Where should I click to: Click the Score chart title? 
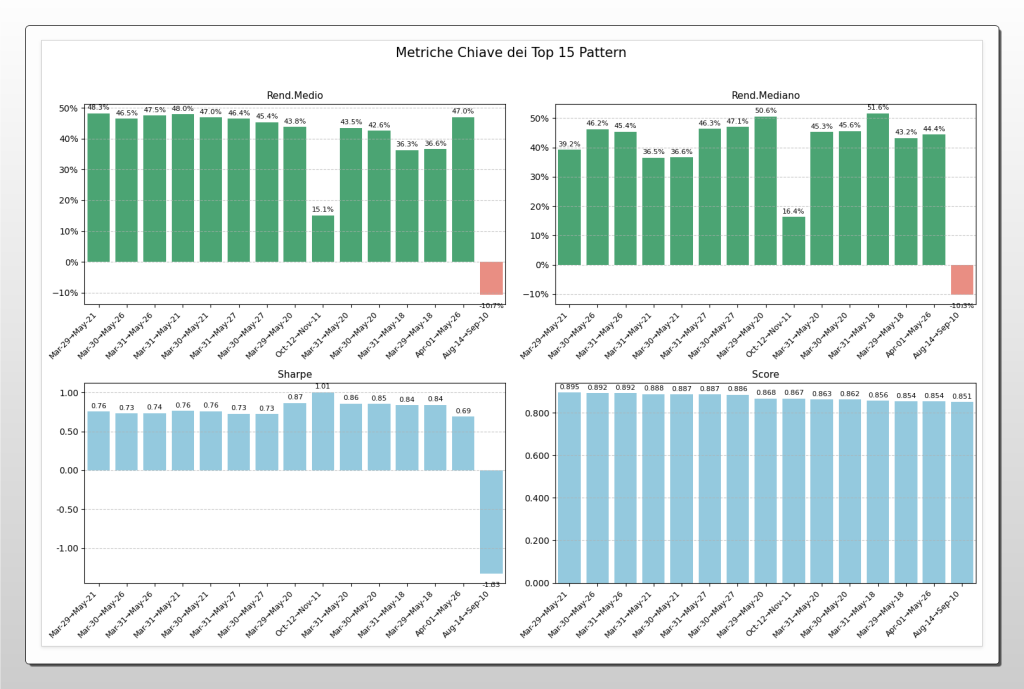[x=766, y=374]
